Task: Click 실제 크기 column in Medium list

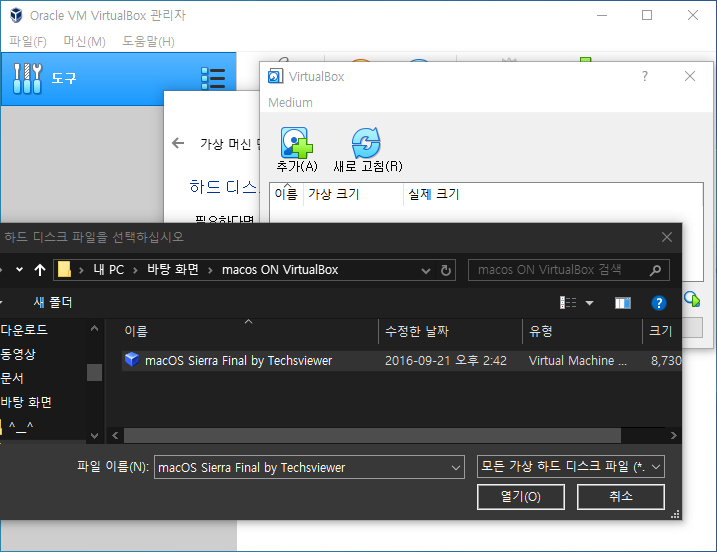Action: [x=433, y=194]
